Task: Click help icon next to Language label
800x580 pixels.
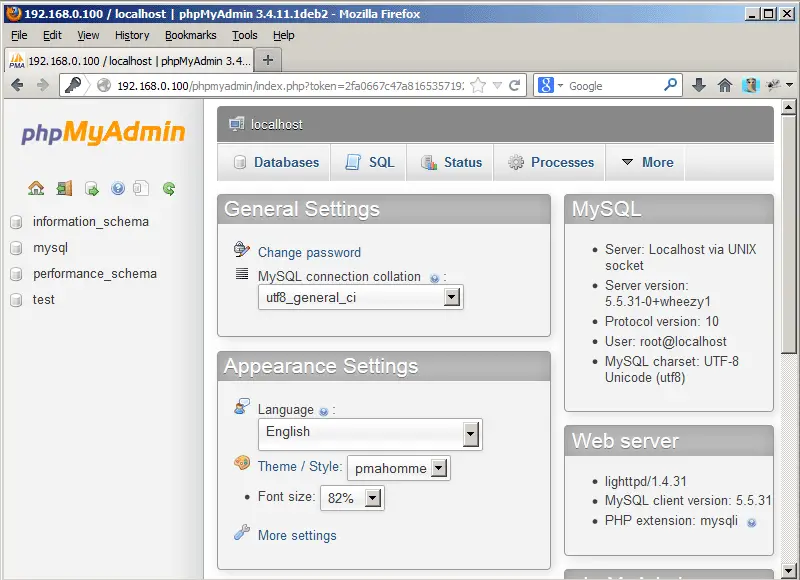Action: 323,411
